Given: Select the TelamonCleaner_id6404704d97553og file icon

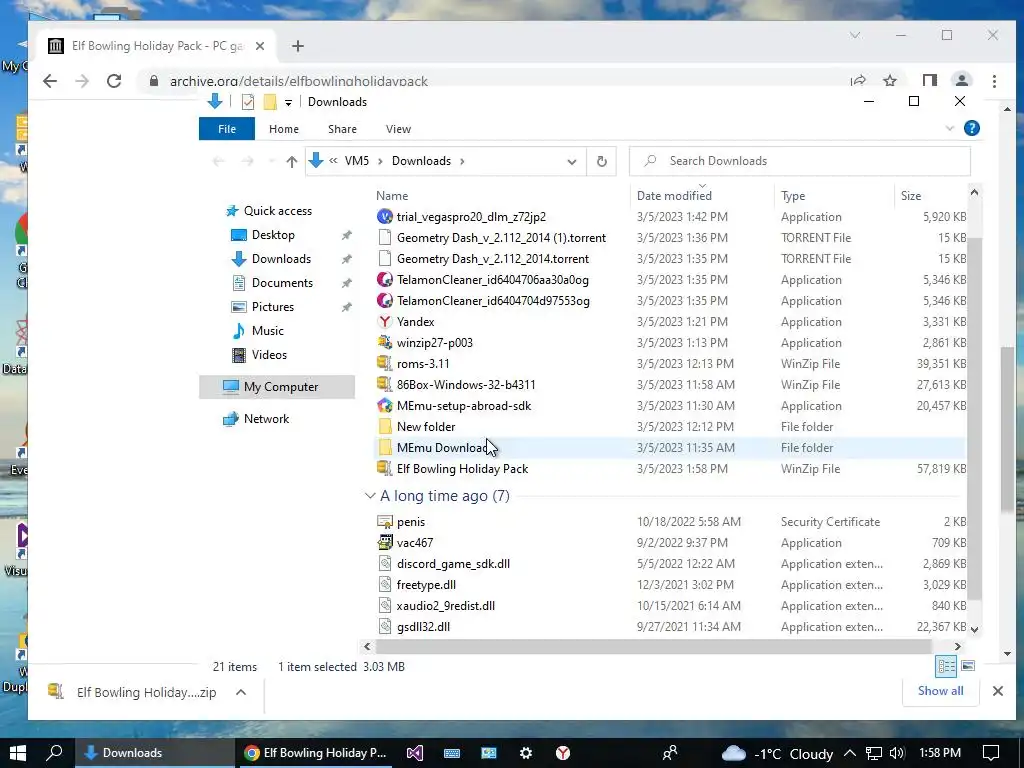Looking at the screenshot, I should click(385, 300).
